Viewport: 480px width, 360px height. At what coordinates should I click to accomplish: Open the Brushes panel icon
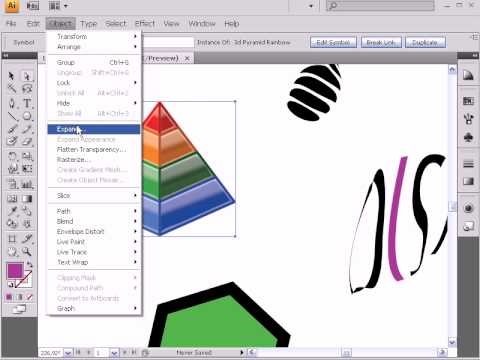click(x=468, y=118)
